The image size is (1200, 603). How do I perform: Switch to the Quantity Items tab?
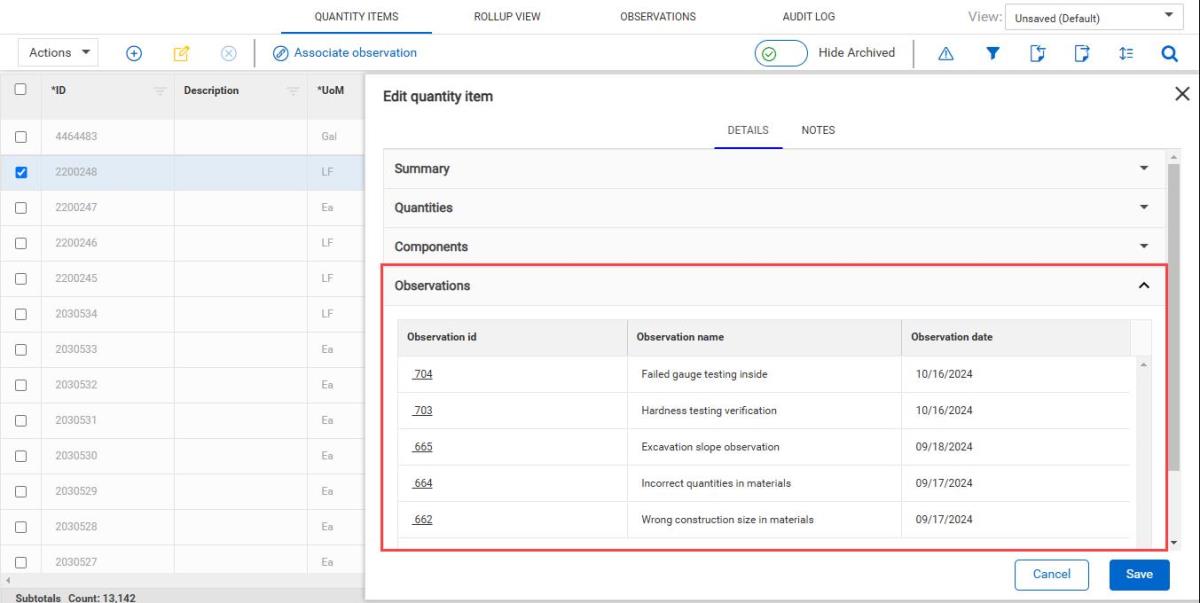356,17
